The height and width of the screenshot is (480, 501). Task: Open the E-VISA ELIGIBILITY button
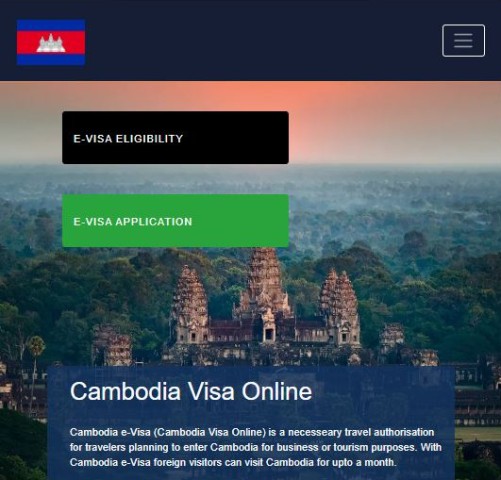point(175,138)
